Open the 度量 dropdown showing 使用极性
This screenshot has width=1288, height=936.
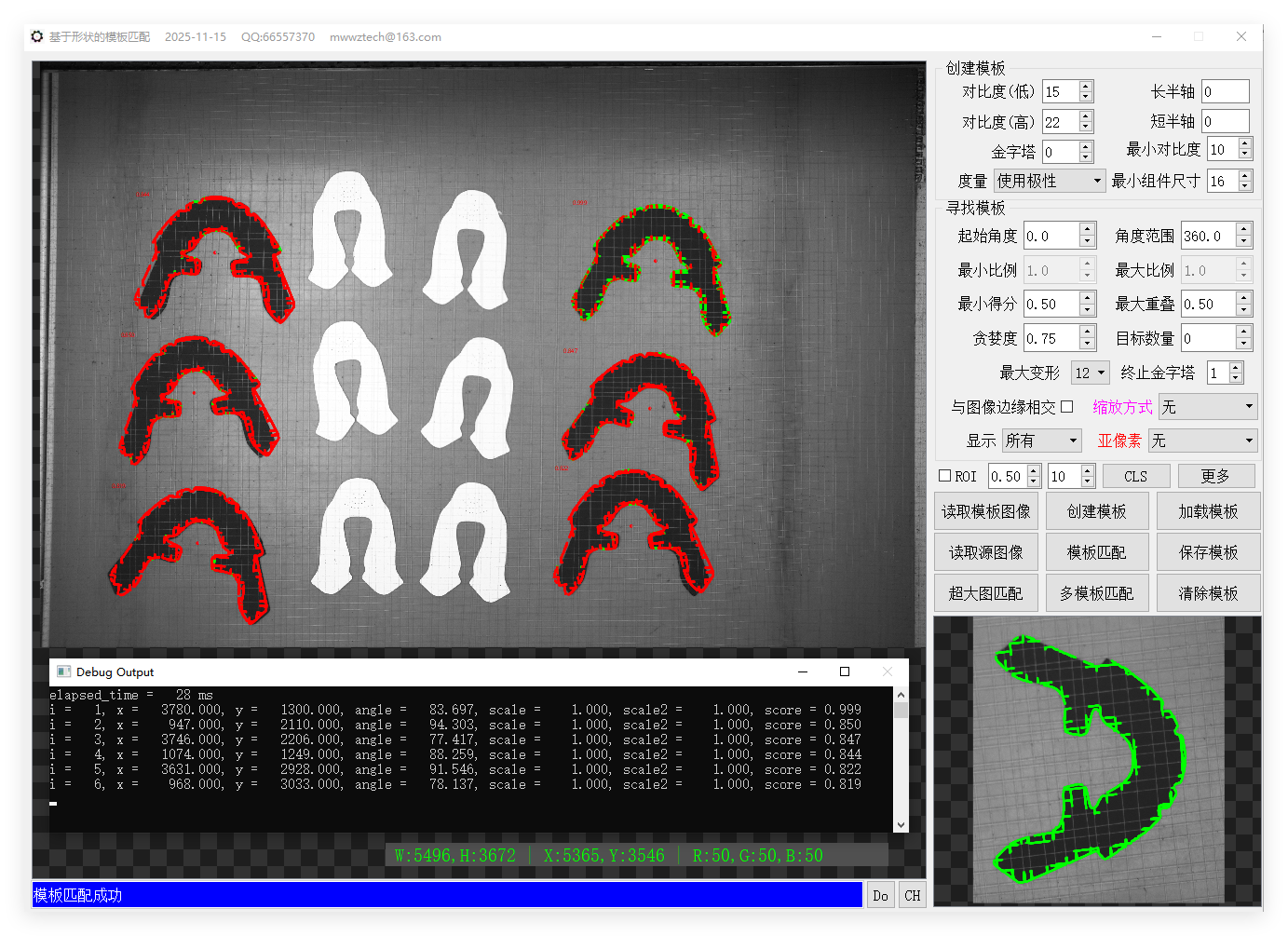tap(1050, 180)
